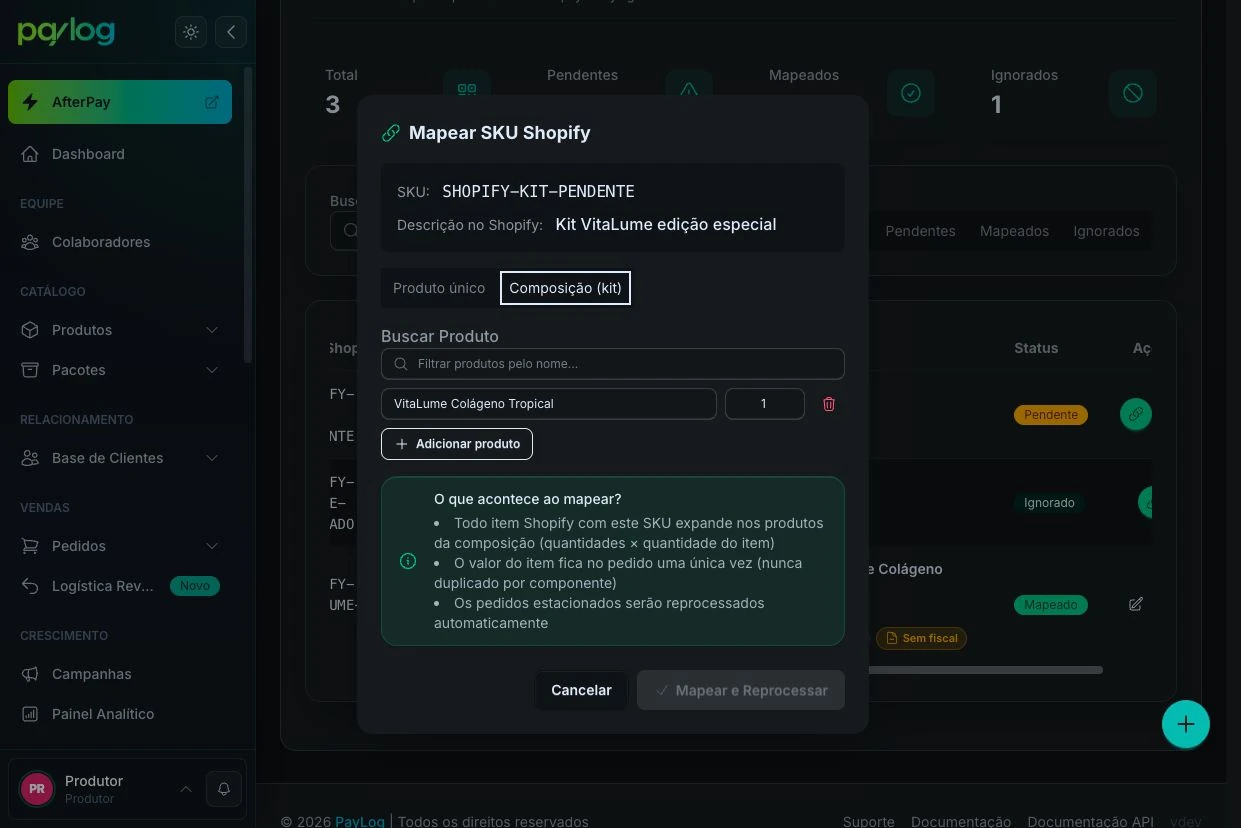Open notifications bell icon

pos(224,789)
